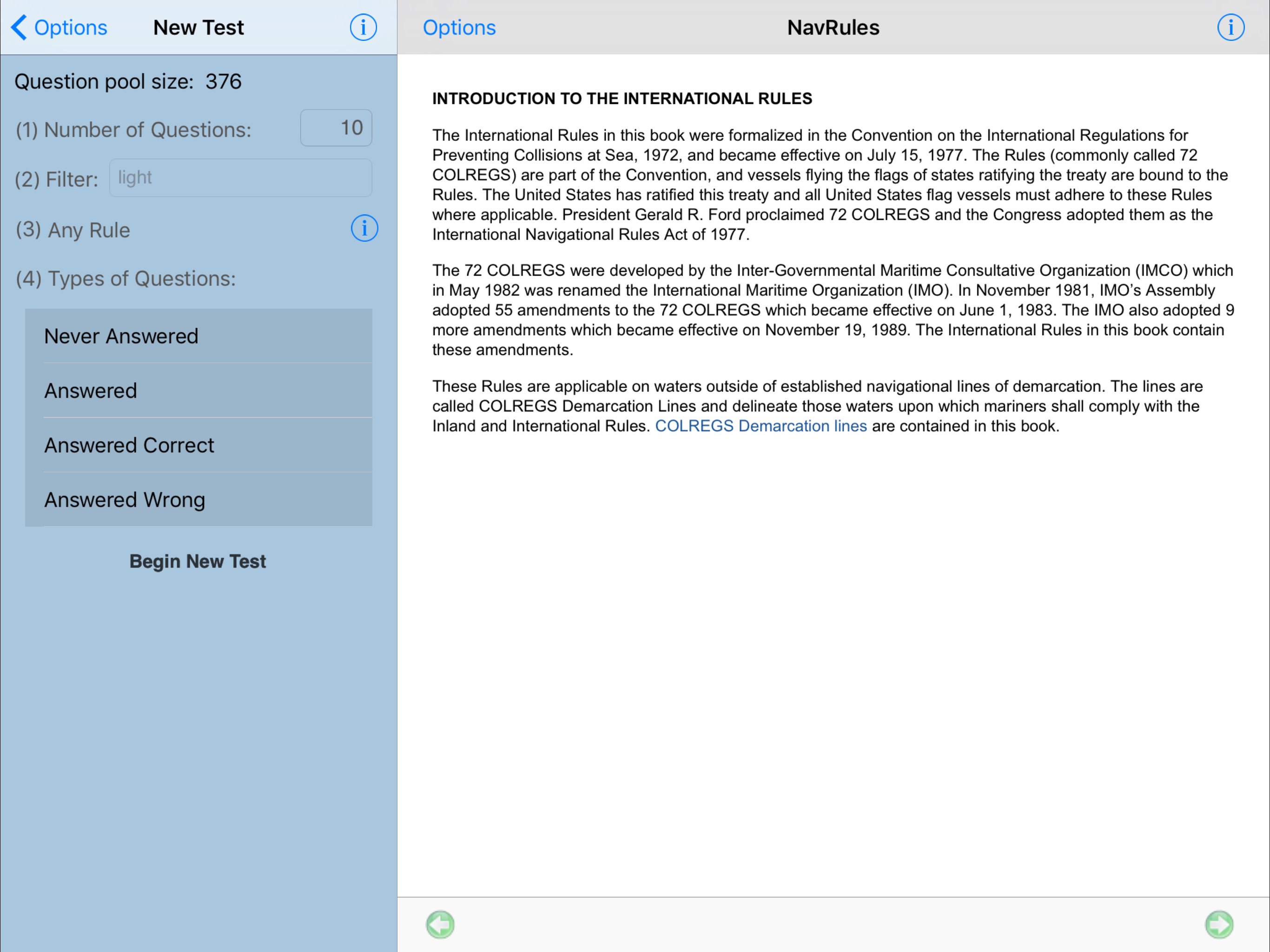1270x952 pixels.
Task: Tap the Question pool size label
Action: 127,81
